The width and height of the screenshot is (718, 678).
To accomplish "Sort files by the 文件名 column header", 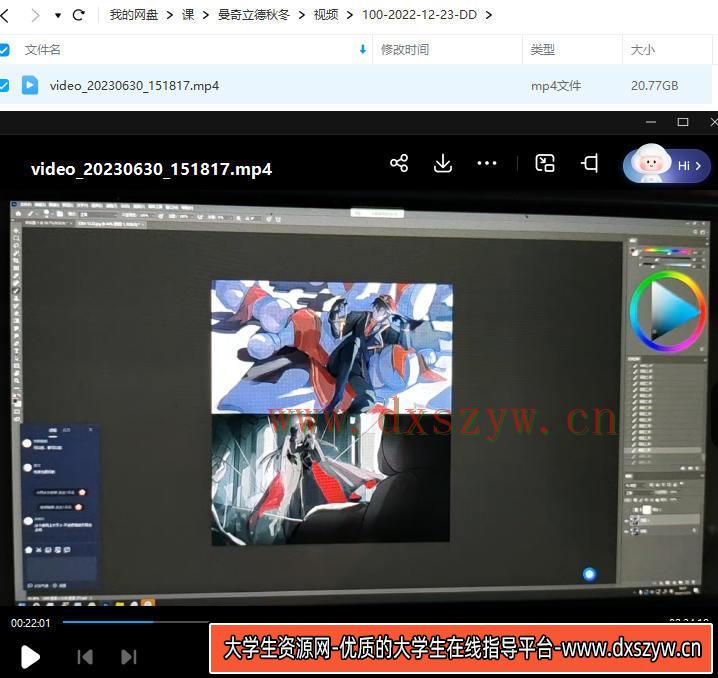I will [x=42, y=49].
